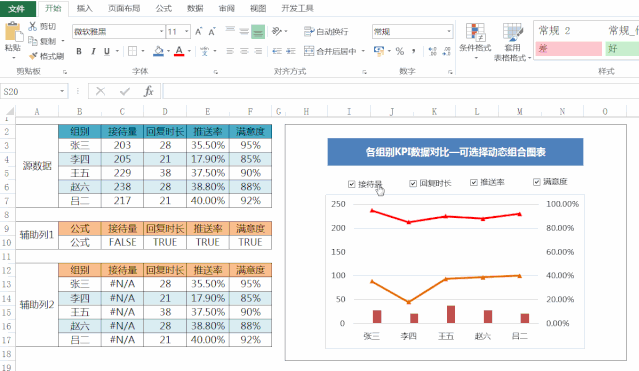Increase font size
The image size is (639, 371).
pyautogui.click(x=198, y=31)
